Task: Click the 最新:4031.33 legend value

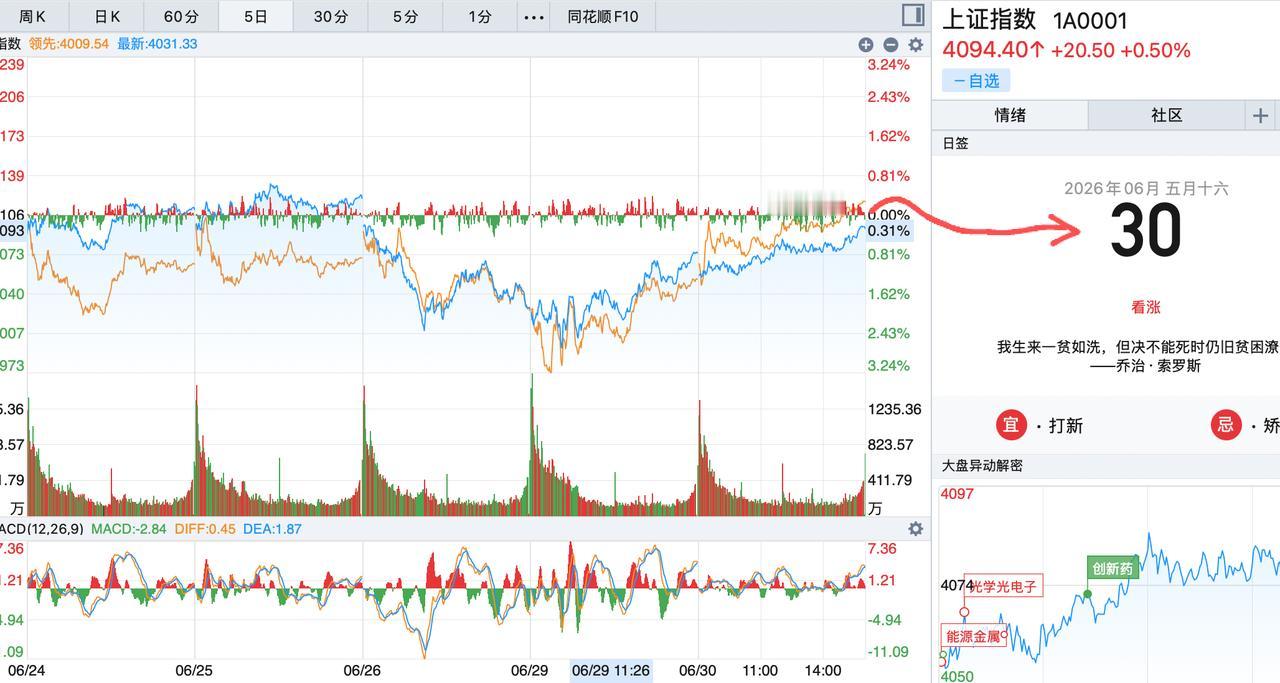Action: pos(157,44)
